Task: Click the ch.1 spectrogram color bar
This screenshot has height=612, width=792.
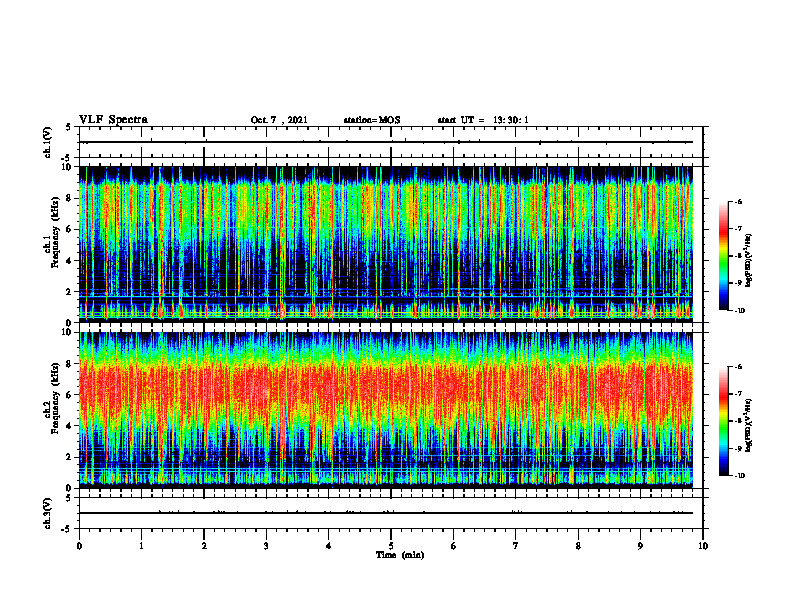Action: coord(724,256)
